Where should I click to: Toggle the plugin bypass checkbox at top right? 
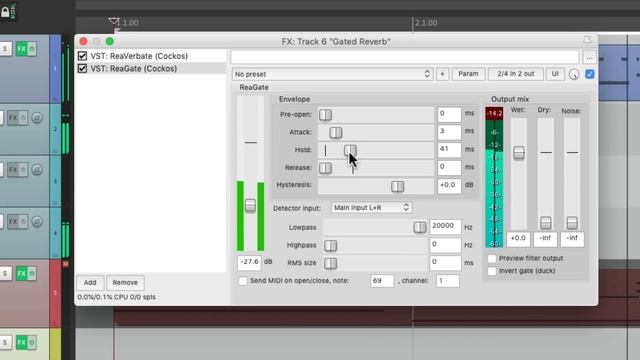tap(589, 74)
